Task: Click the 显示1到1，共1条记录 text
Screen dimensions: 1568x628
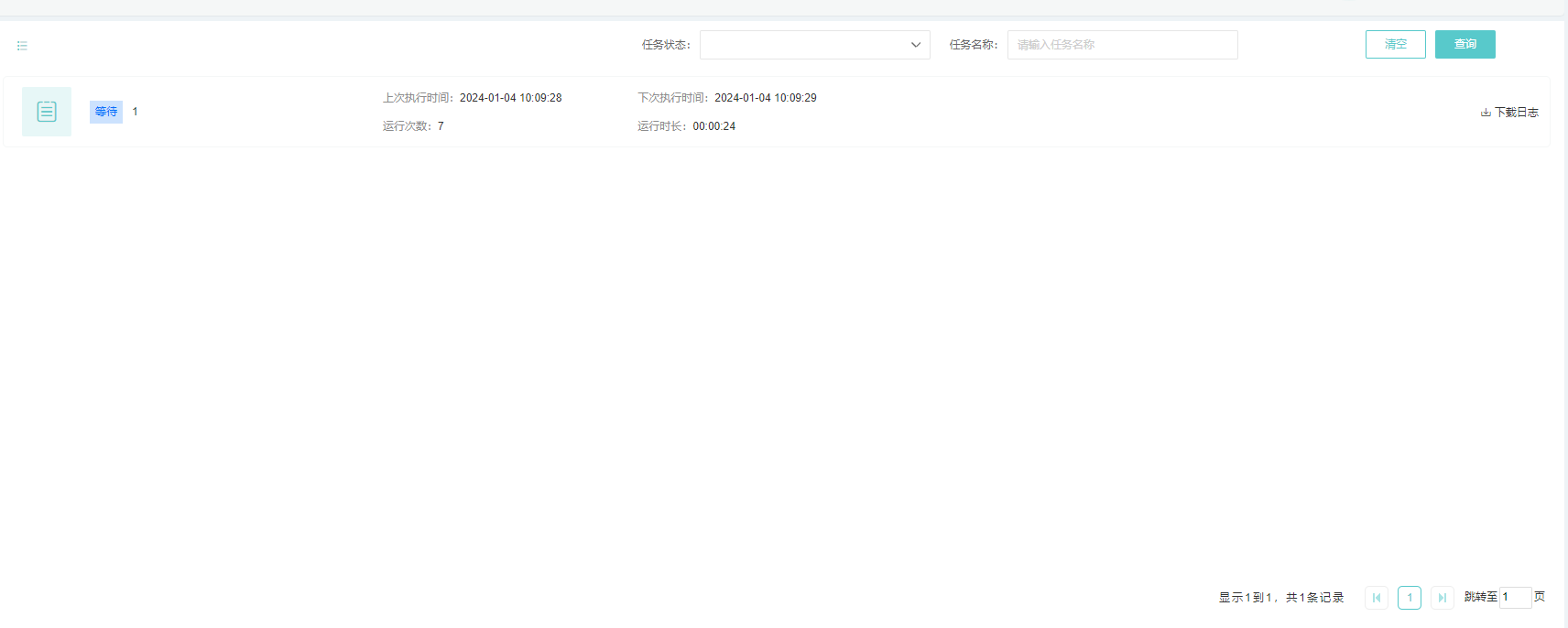Action: click(1281, 598)
